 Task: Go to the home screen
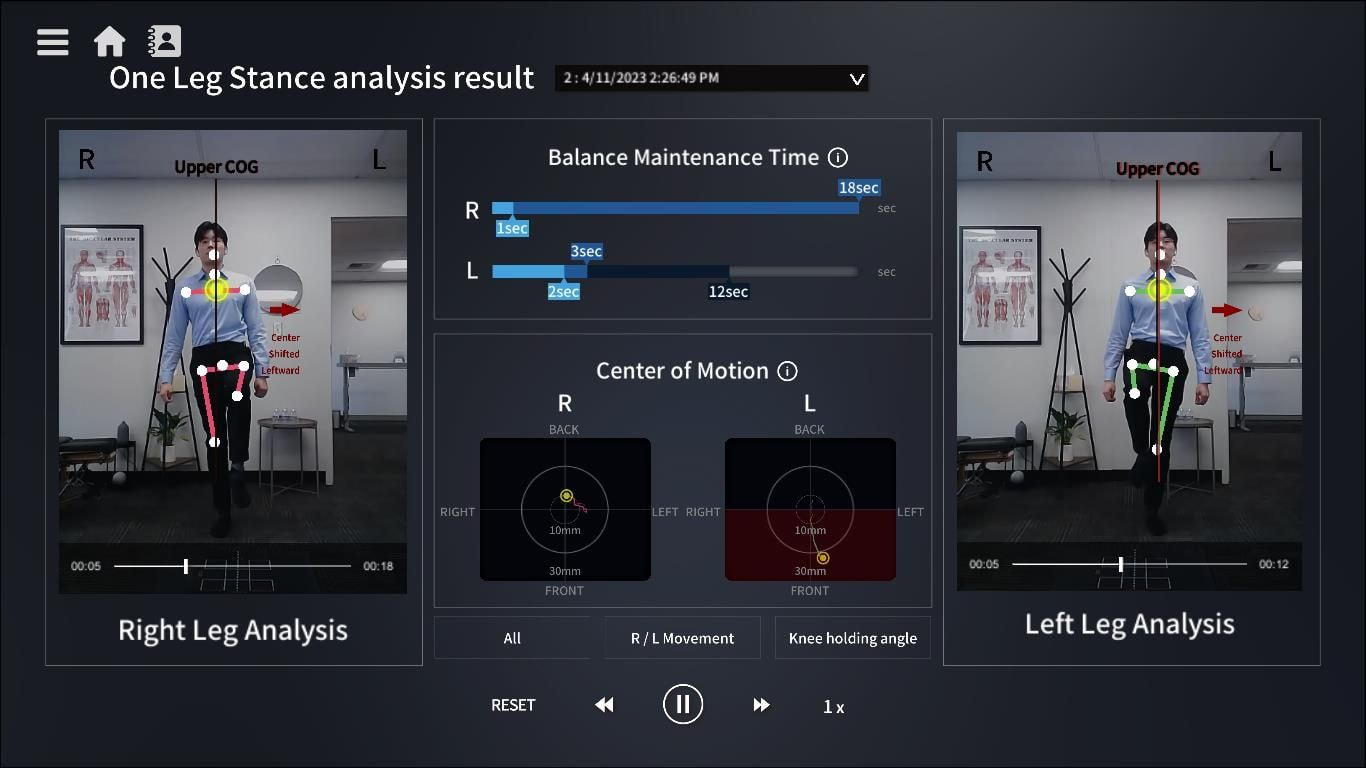(x=110, y=41)
